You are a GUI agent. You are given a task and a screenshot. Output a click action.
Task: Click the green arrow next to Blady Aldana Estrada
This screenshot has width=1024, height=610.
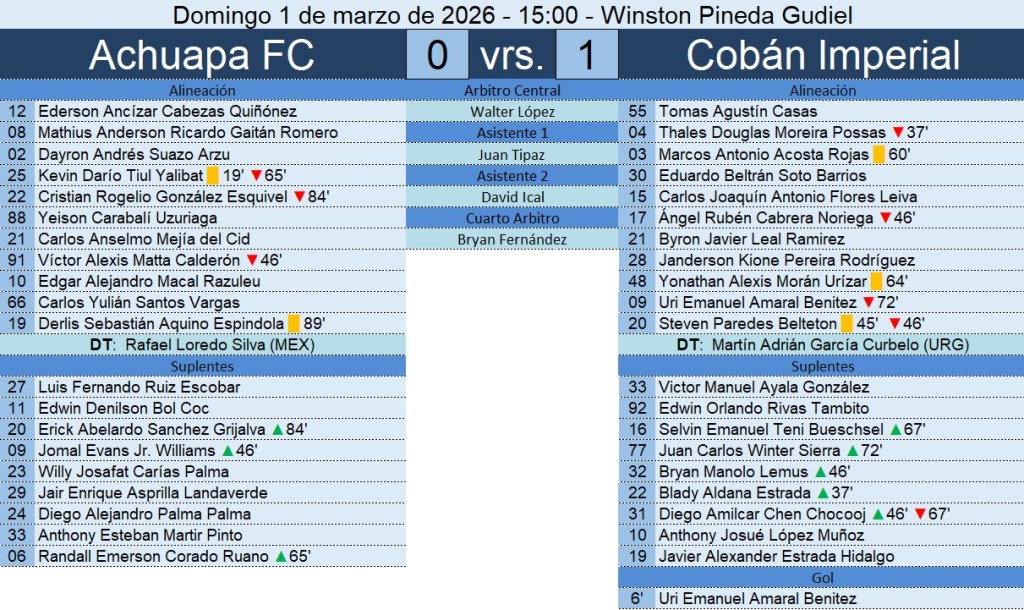[822, 493]
